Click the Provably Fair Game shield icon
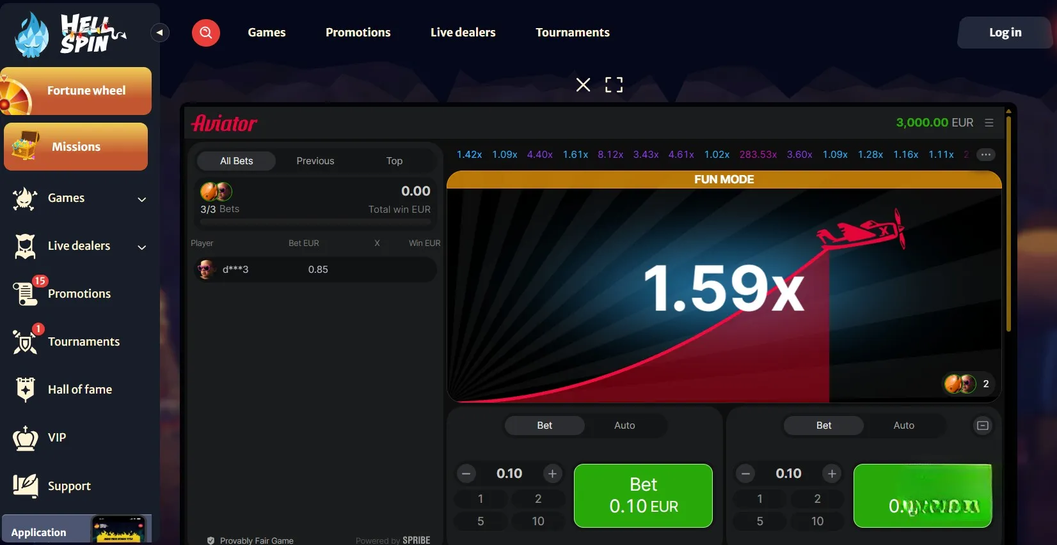 coord(211,541)
